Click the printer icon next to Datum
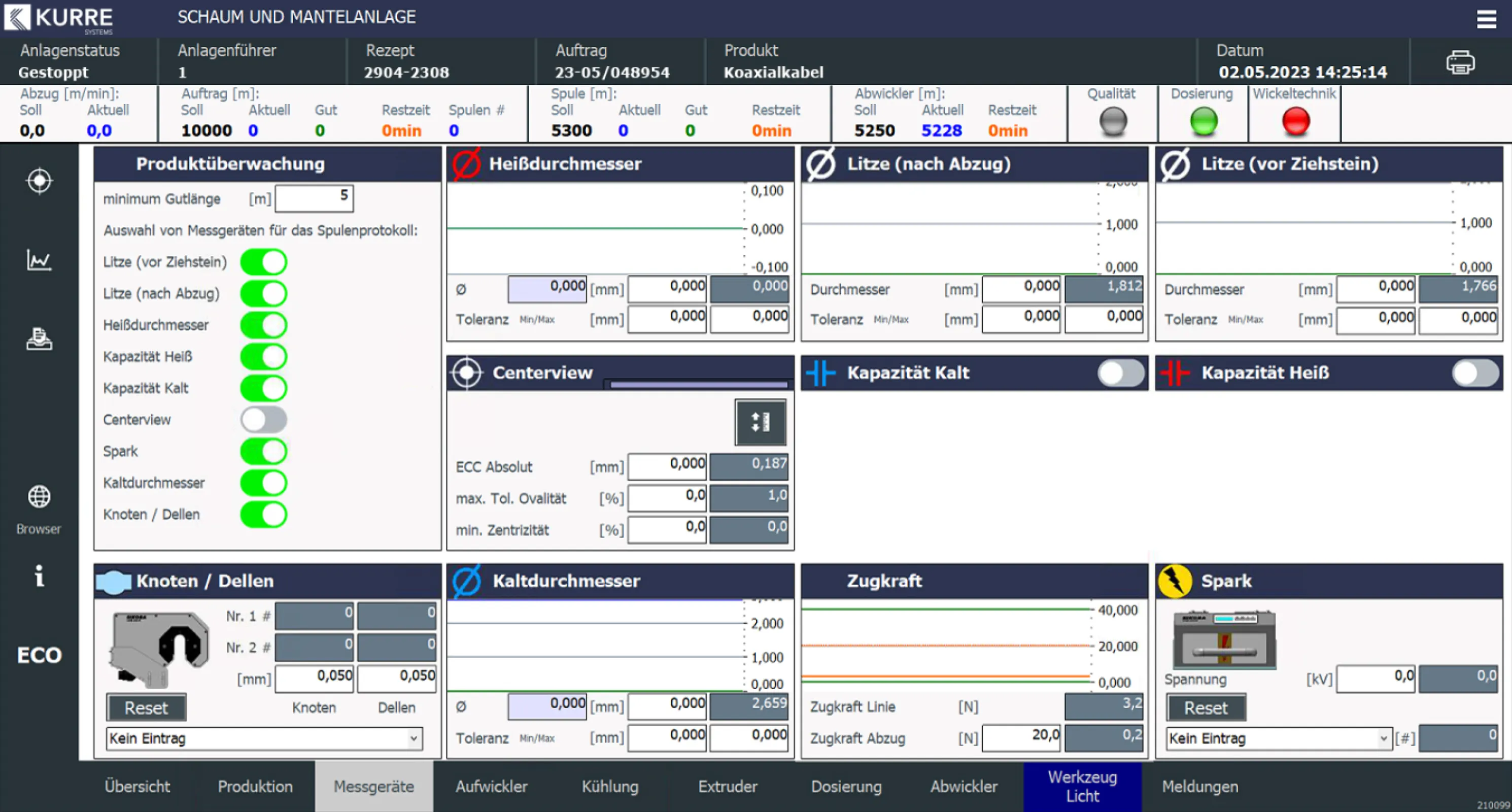 tap(1461, 61)
